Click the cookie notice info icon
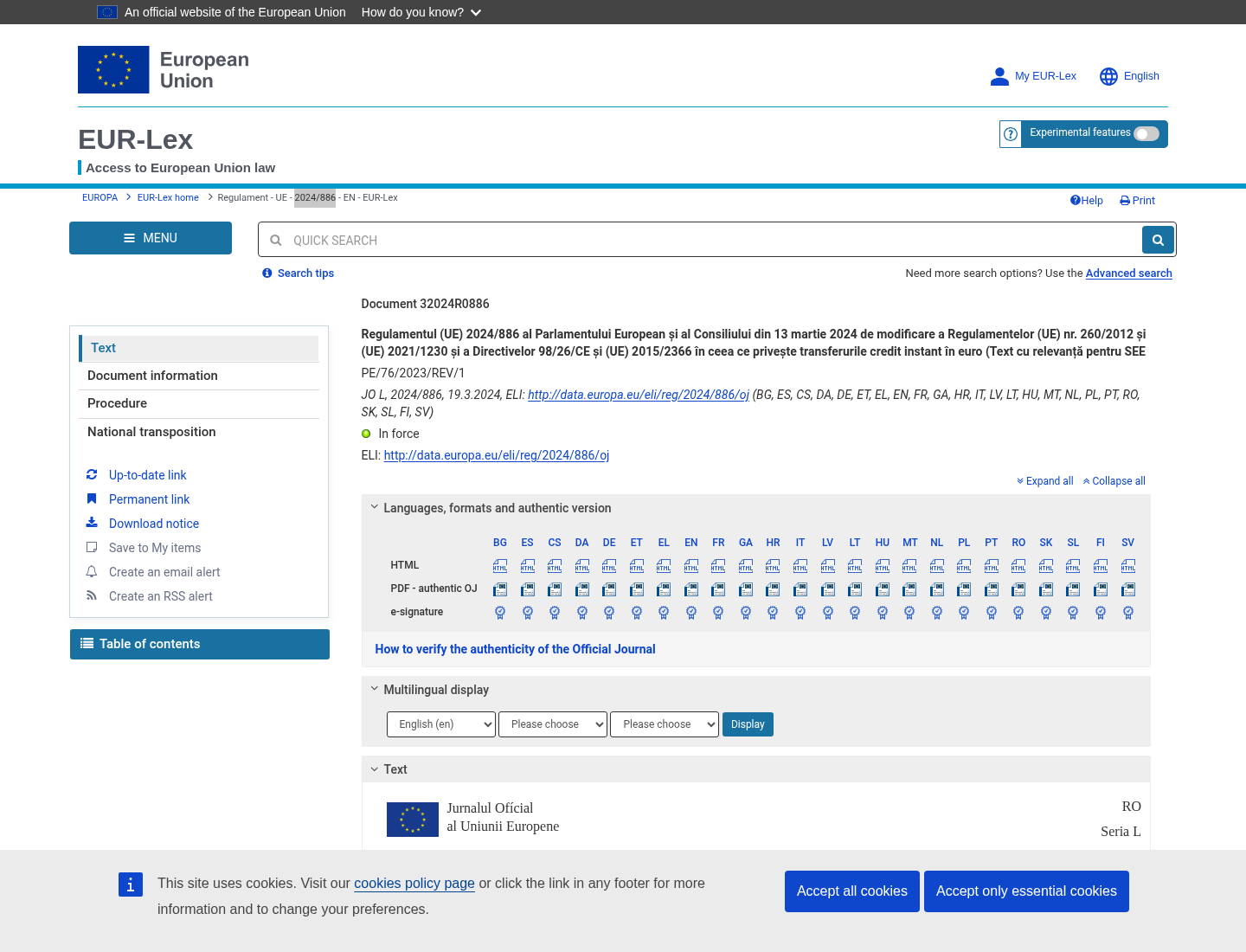The height and width of the screenshot is (952, 1246). (131, 884)
